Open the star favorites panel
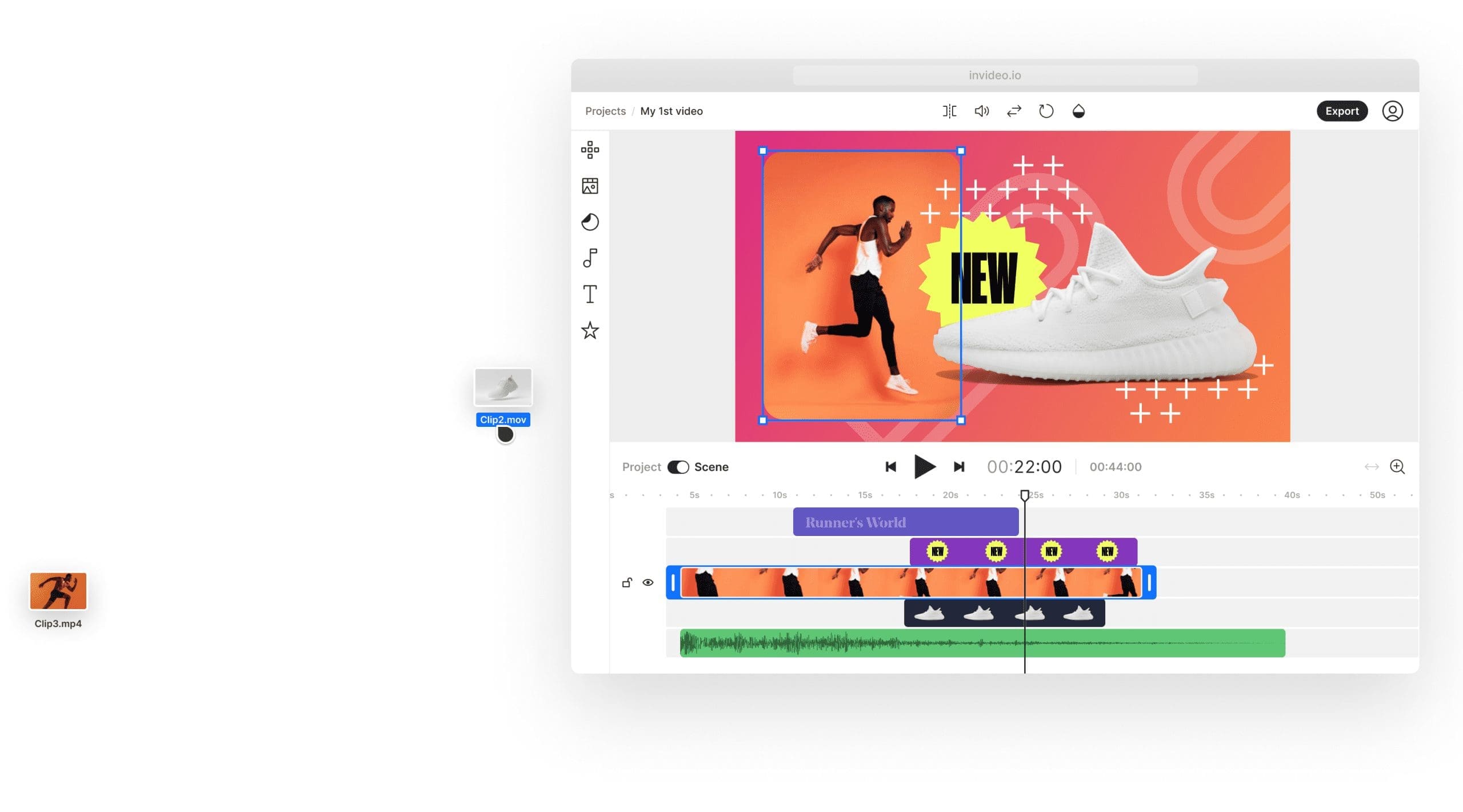 click(590, 330)
